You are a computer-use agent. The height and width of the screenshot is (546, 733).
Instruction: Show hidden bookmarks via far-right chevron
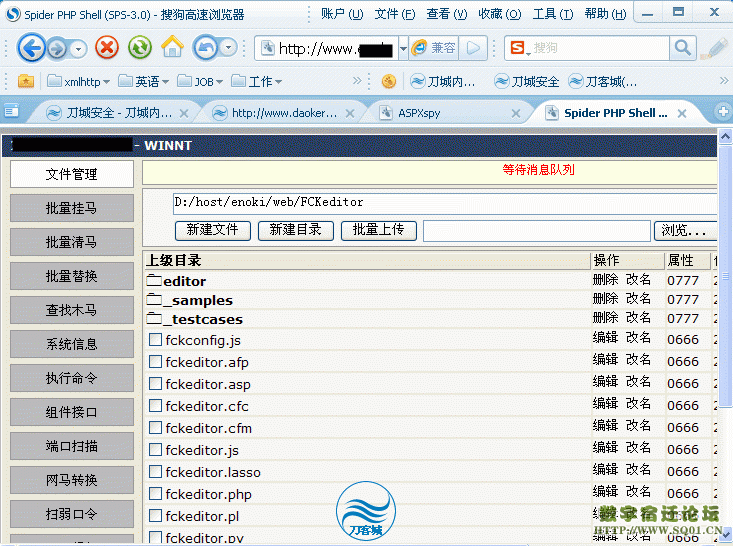(x=724, y=80)
